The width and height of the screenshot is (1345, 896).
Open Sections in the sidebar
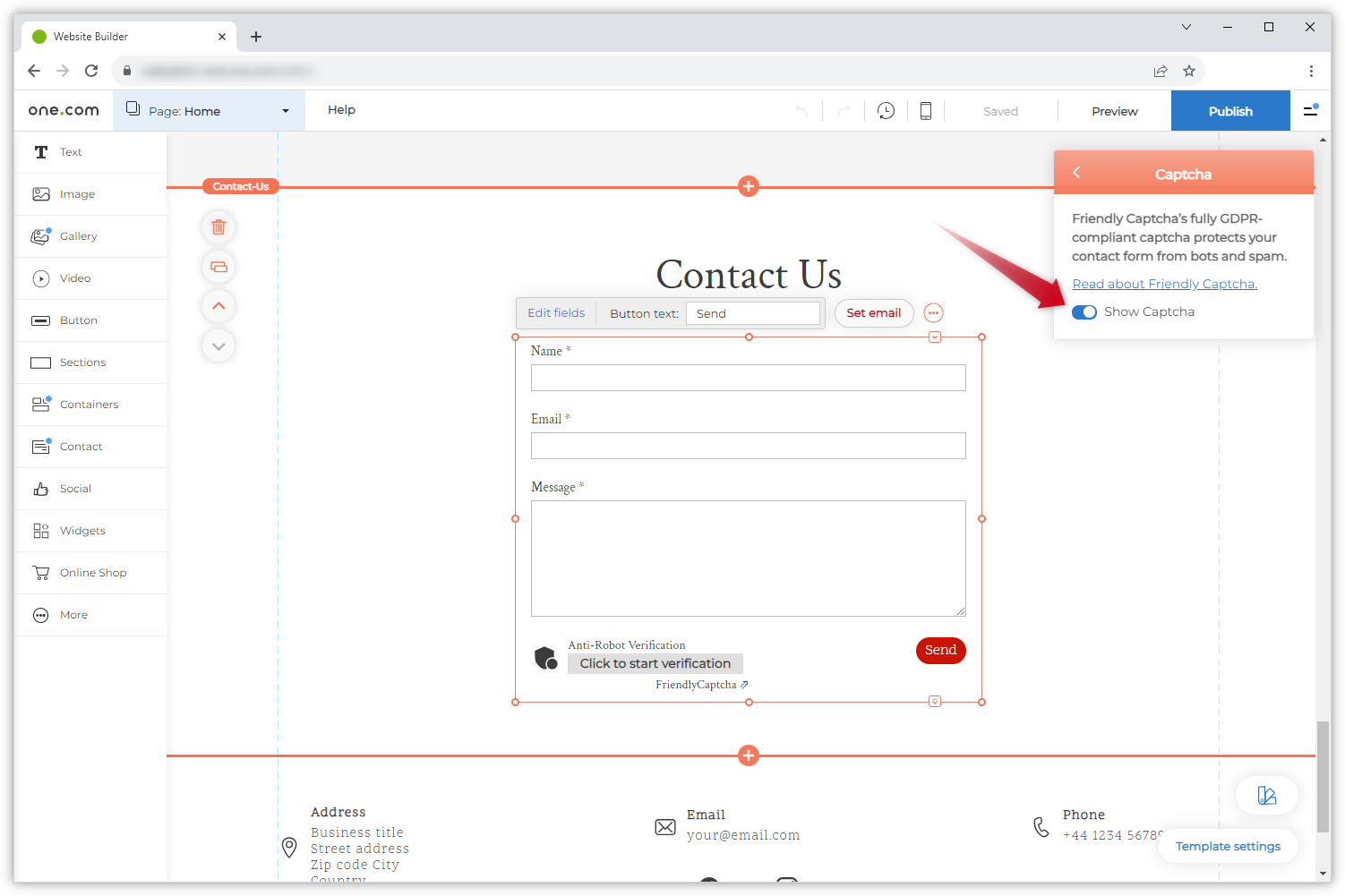coord(90,363)
